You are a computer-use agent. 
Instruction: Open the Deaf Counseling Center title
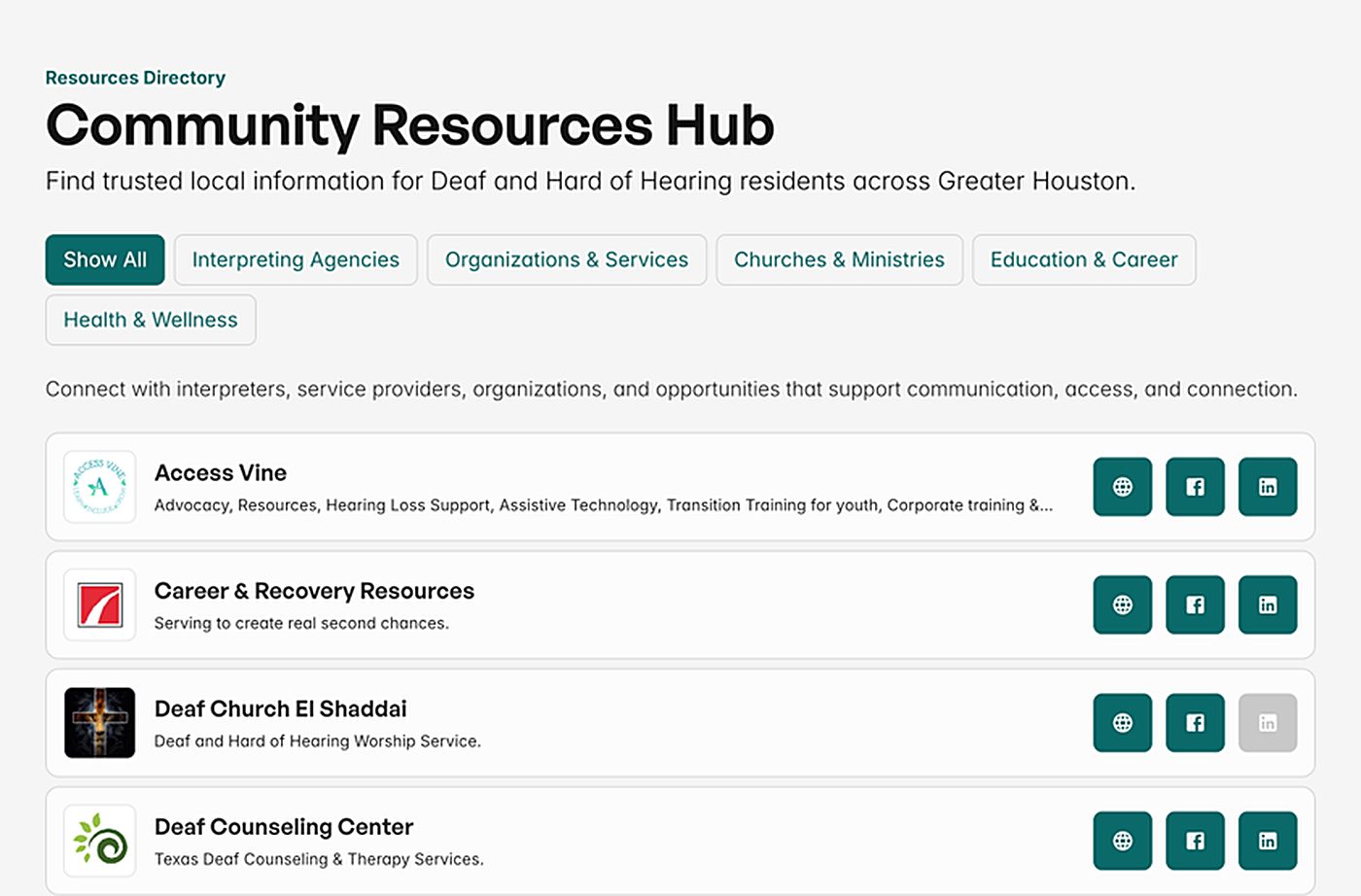coord(284,827)
